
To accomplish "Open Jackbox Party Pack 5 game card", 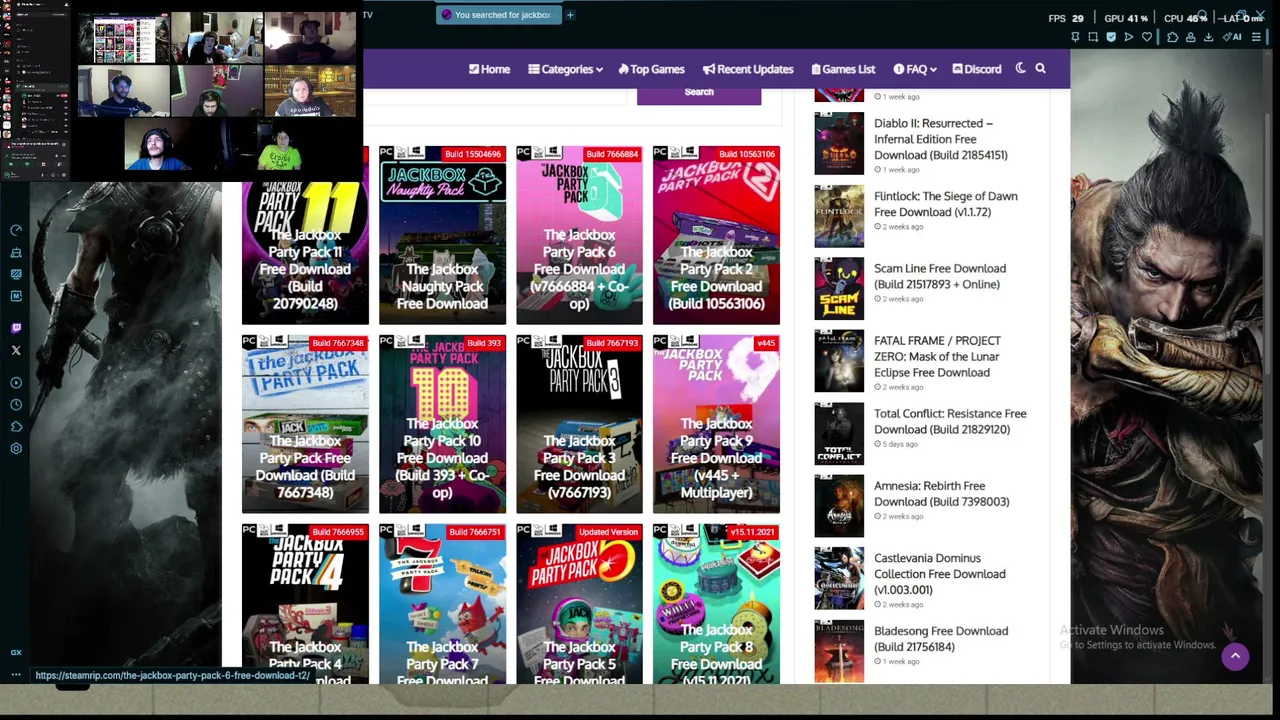I will click(x=579, y=604).
